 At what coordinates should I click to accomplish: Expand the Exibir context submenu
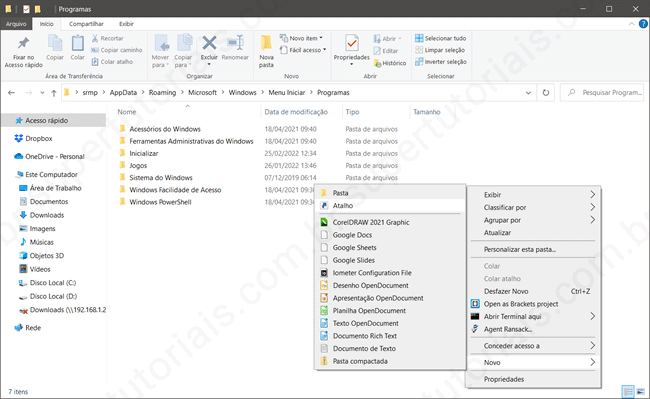click(x=534, y=195)
